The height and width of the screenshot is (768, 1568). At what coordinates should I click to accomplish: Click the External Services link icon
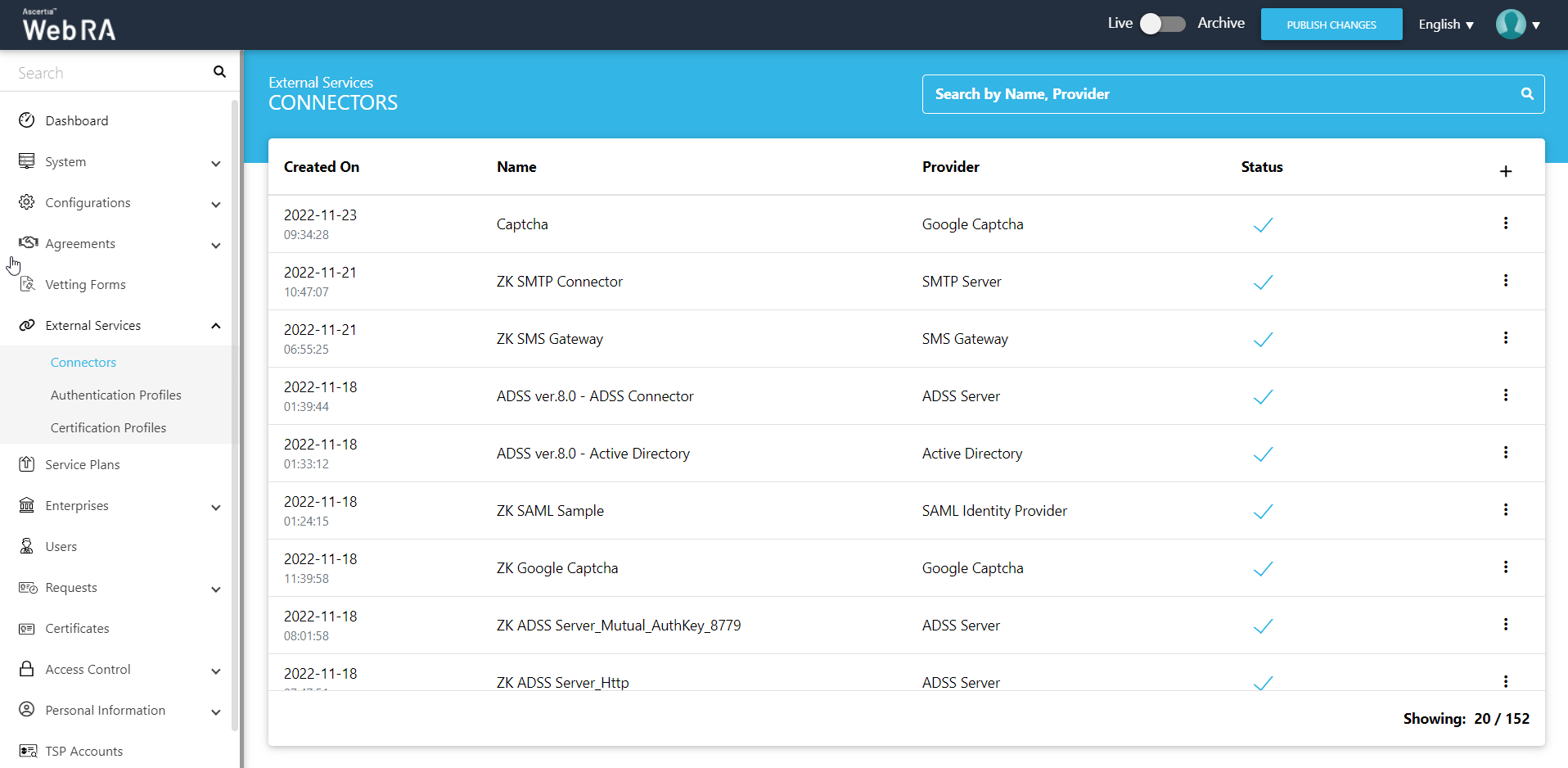tap(27, 324)
